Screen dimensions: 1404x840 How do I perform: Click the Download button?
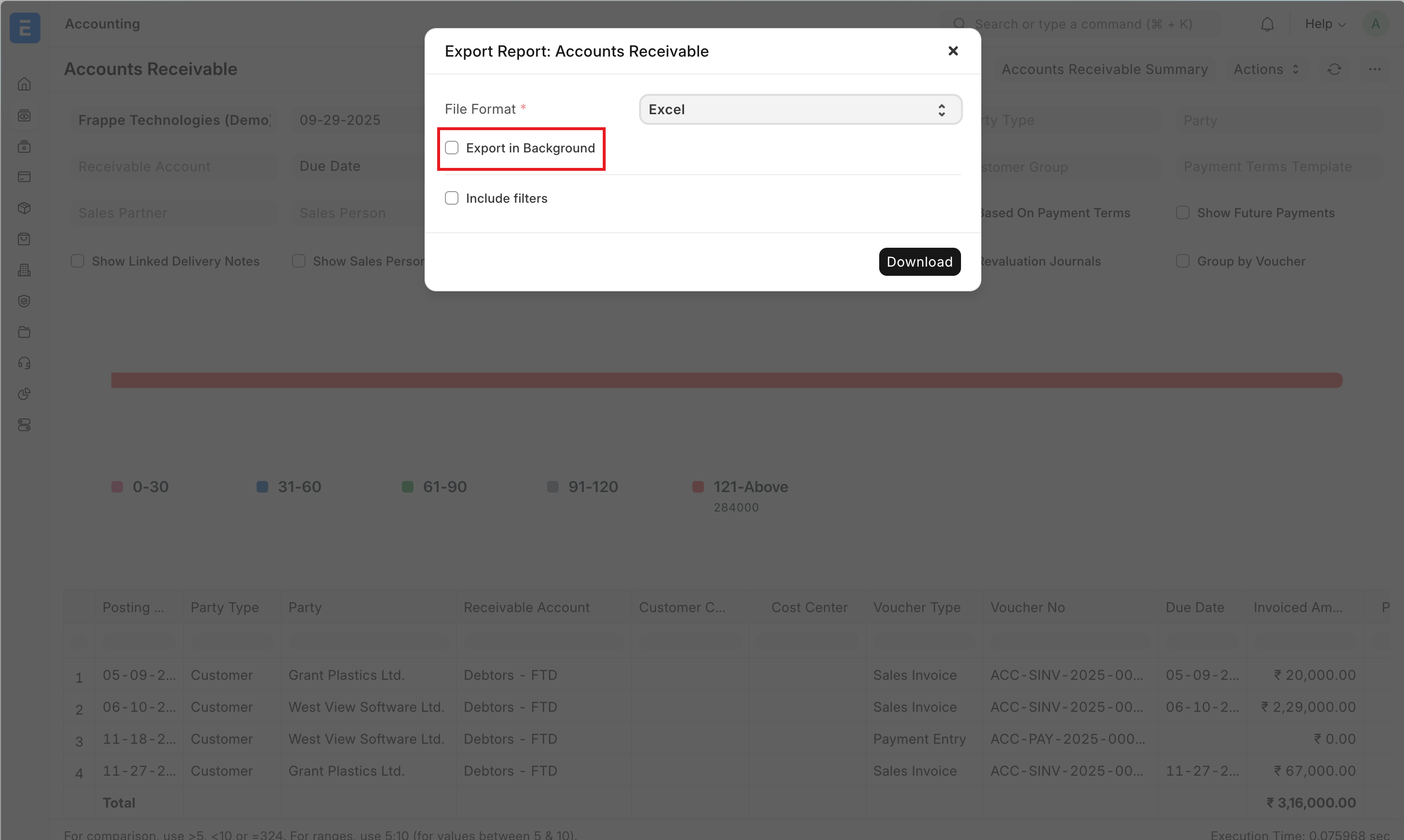(x=918, y=261)
